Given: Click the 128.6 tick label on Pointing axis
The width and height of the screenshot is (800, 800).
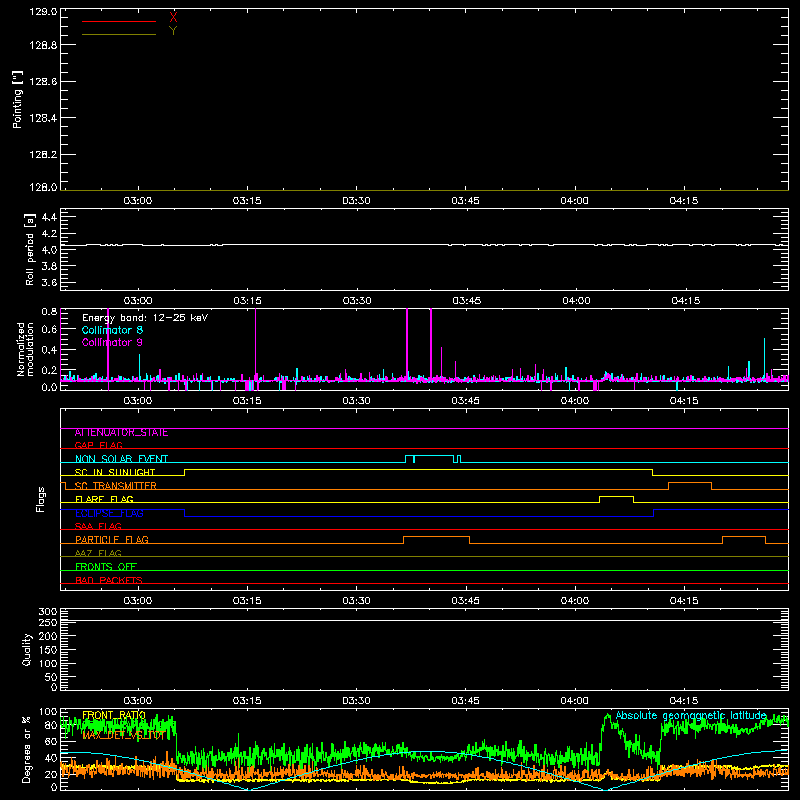Looking at the screenshot, I should pyautogui.click(x=43, y=81).
